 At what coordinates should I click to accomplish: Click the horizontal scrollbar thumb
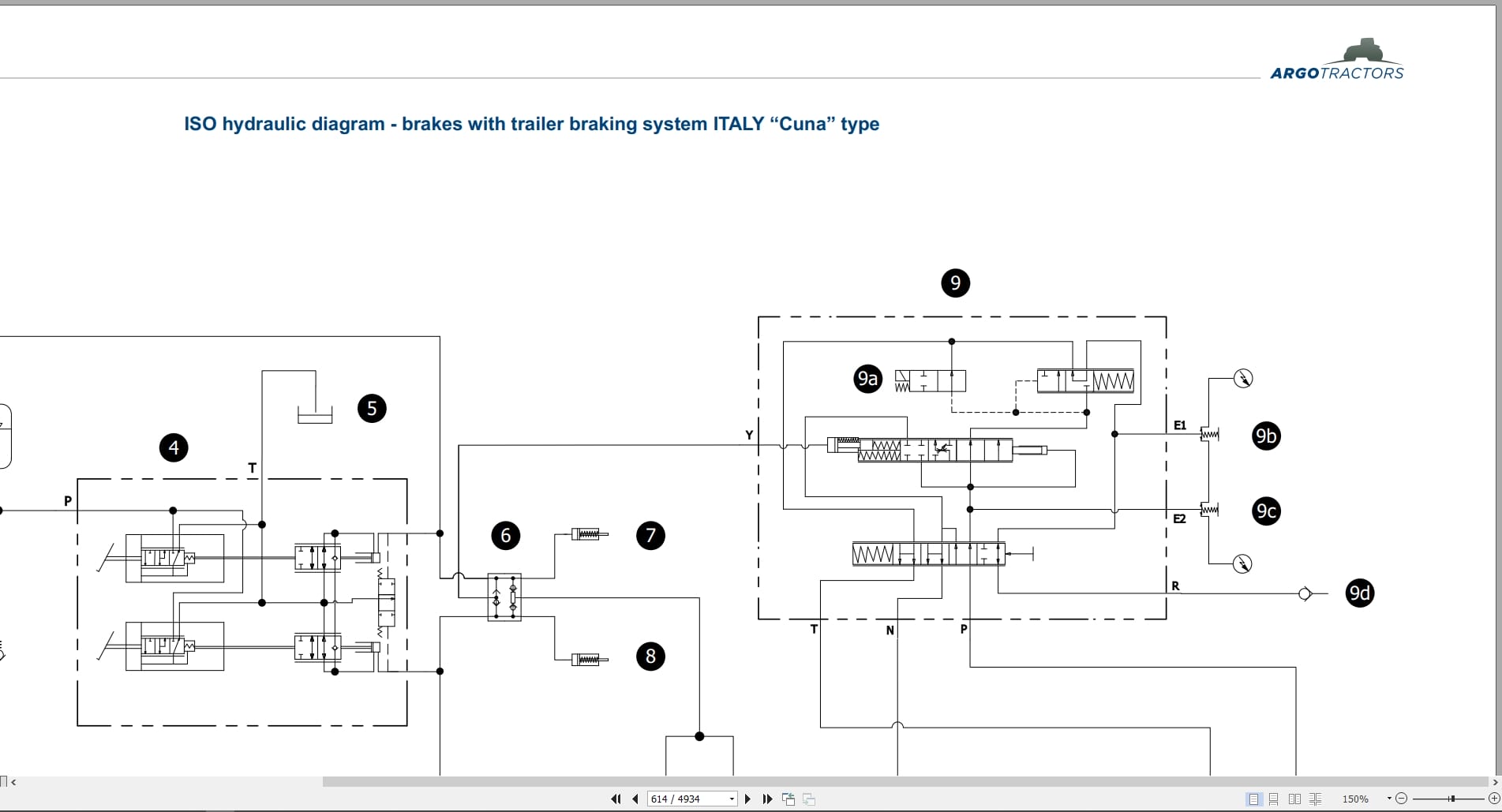tap(905, 782)
